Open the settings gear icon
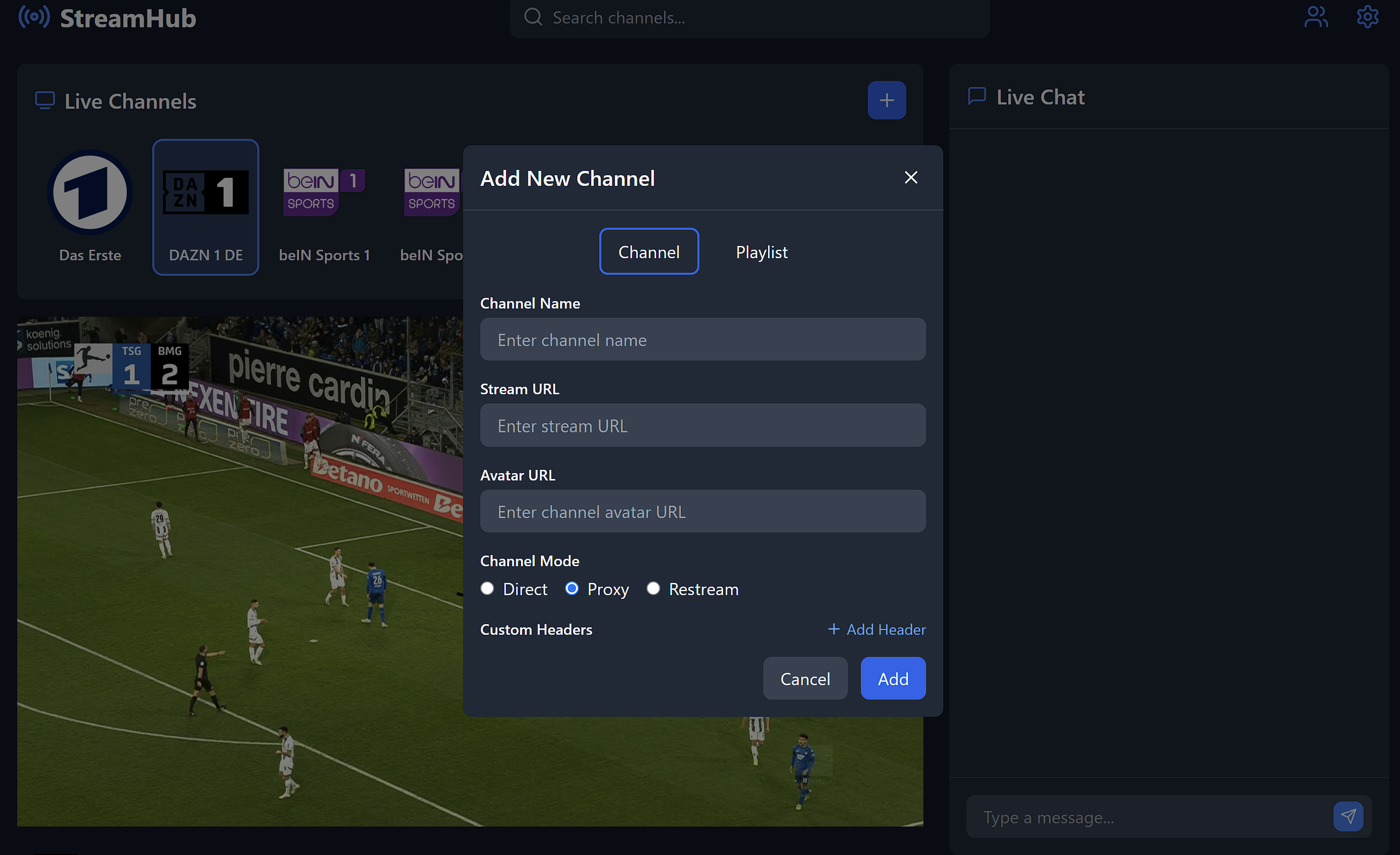 click(1367, 17)
